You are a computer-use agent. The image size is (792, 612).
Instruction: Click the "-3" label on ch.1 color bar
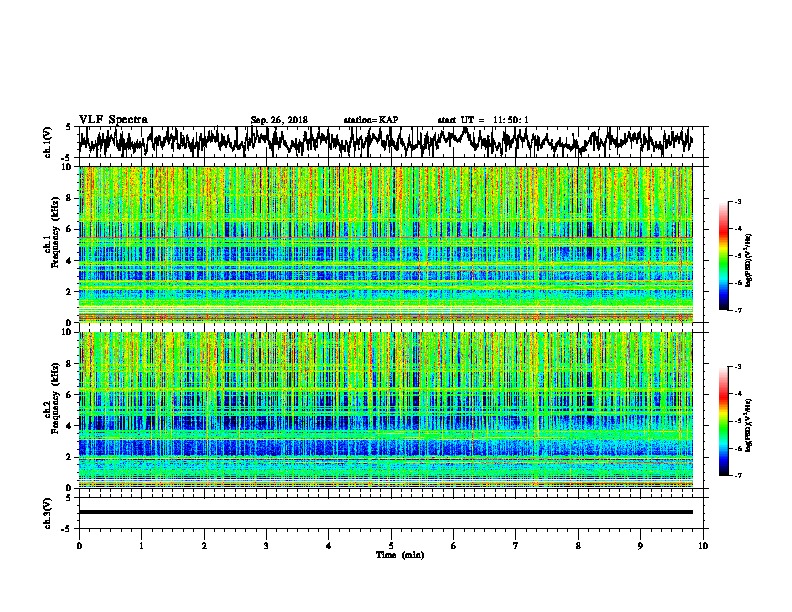(737, 202)
